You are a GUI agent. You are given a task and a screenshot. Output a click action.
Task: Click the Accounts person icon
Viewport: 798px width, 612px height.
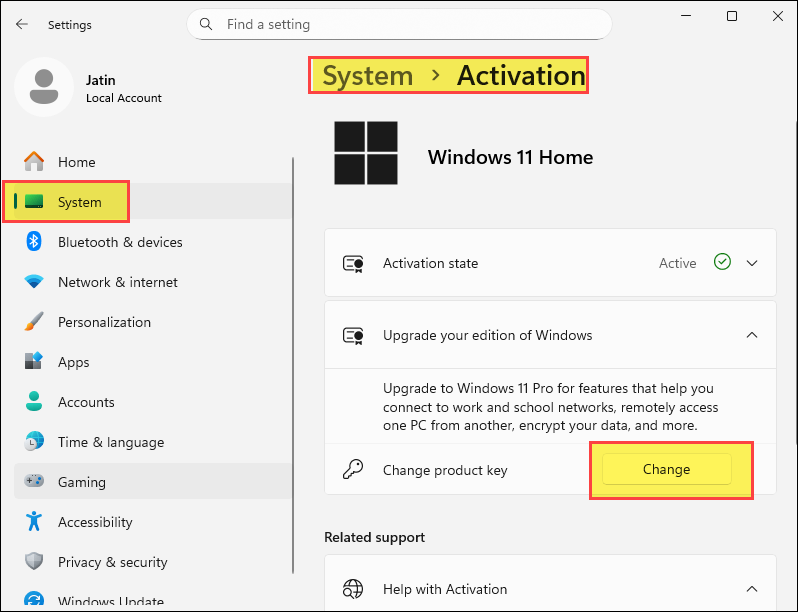(x=34, y=401)
